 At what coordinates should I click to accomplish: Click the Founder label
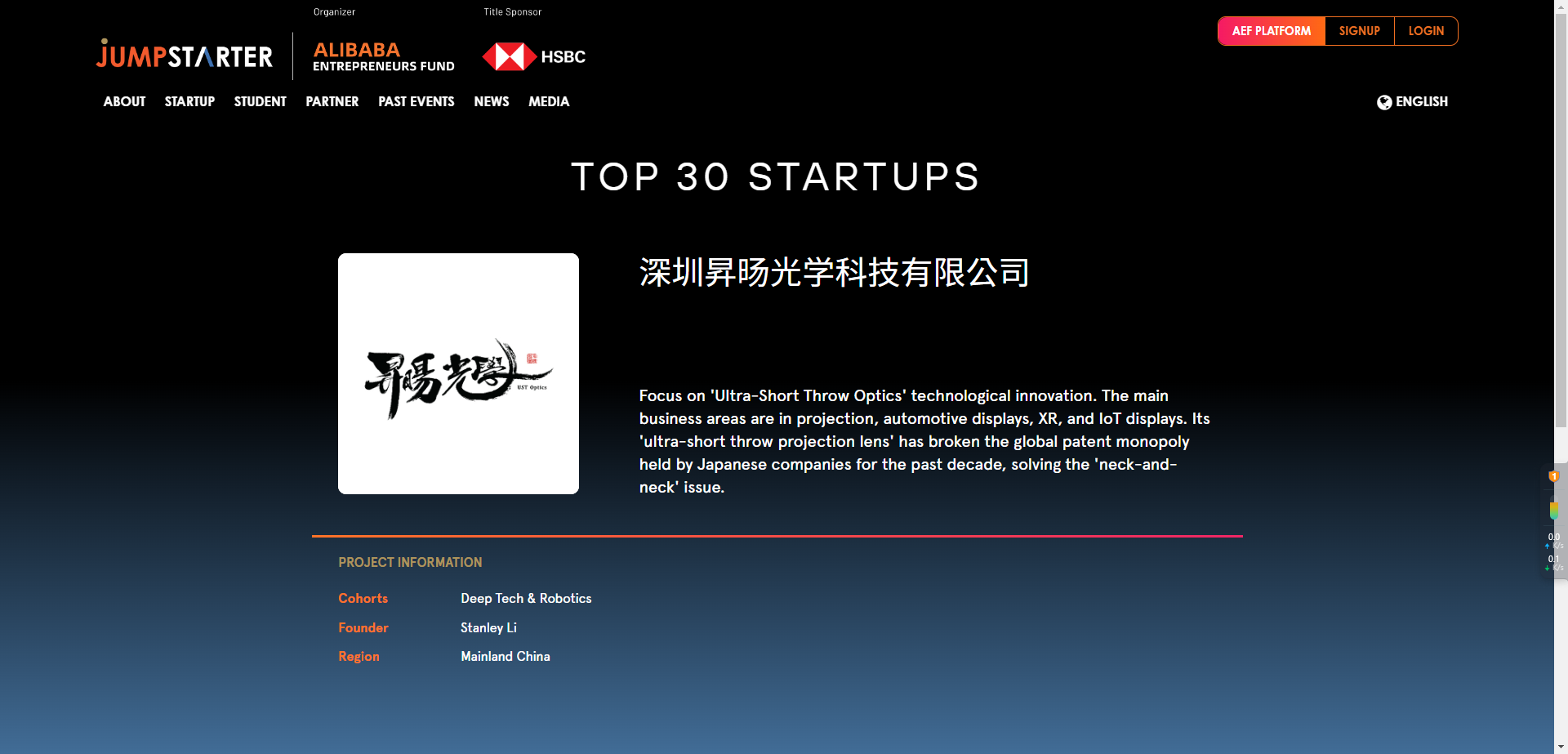363,628
